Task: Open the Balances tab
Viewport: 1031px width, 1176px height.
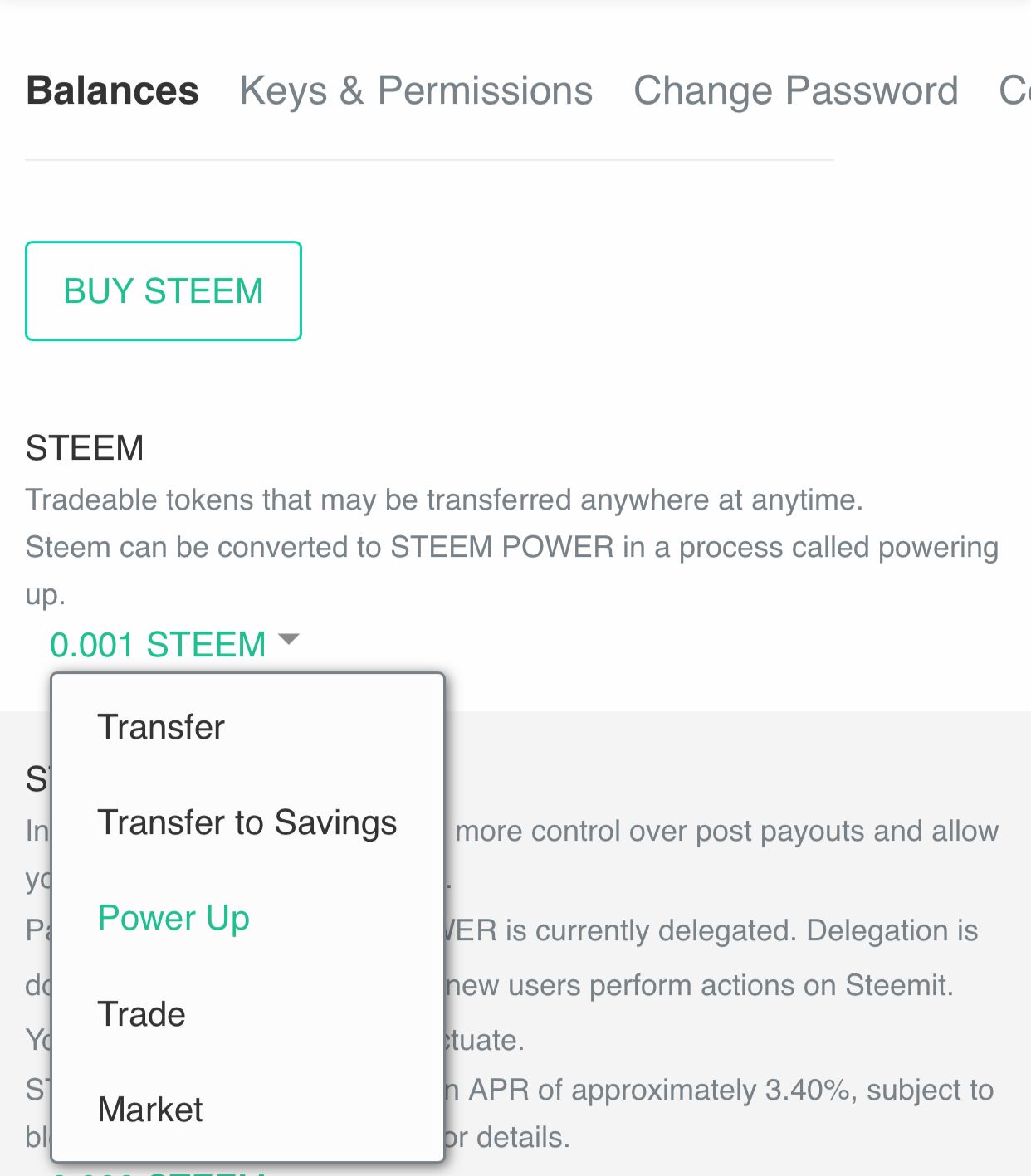Action: pyautogui.click(x=112, y=90)
